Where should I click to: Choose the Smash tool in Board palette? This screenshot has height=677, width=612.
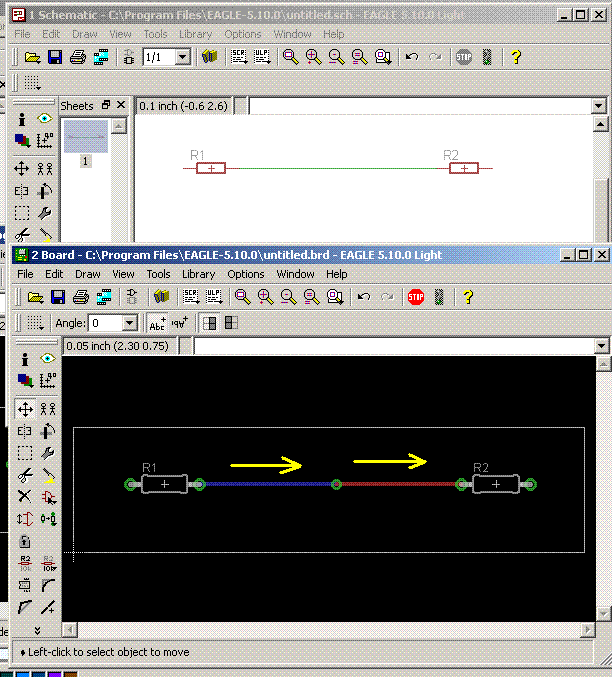tap(25, 585)
